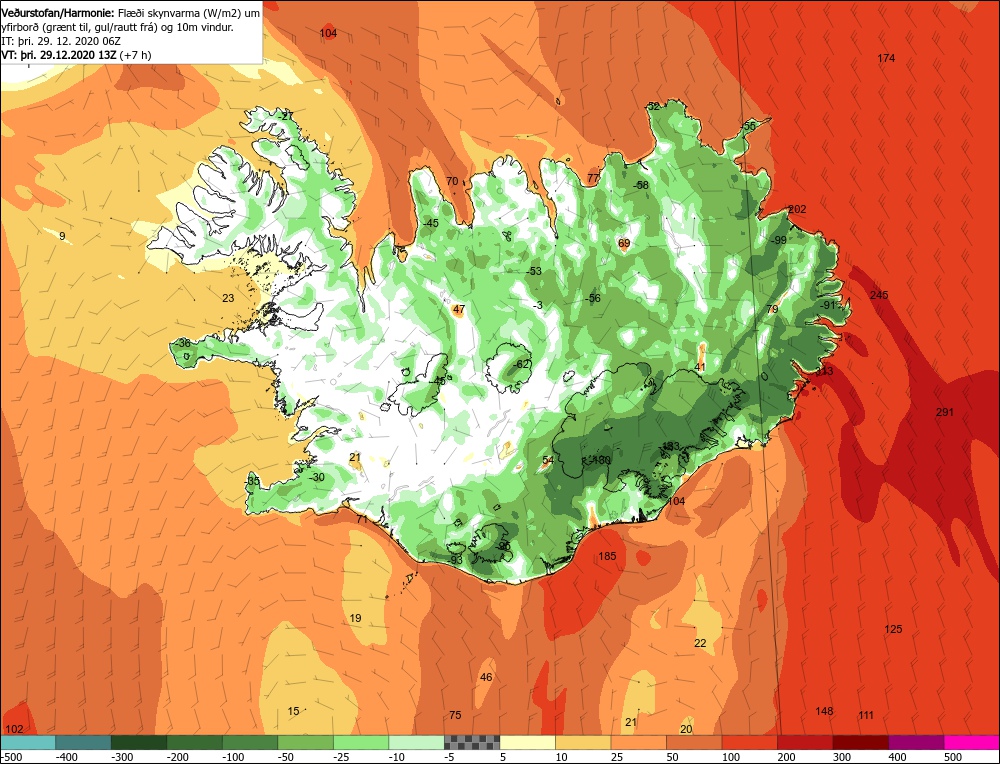Select the value -30 on the southwest peninsula
The width and height of the screenshot is (1000, 764).
[x=316, y=477]
